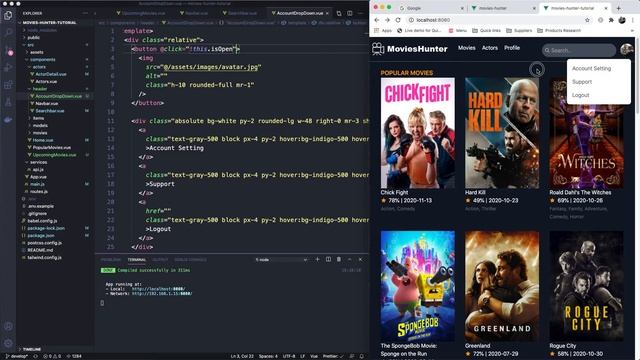This screenshot has width=640, height=360.
Task: Open the Rogue City movie poster
Action: 586,286
